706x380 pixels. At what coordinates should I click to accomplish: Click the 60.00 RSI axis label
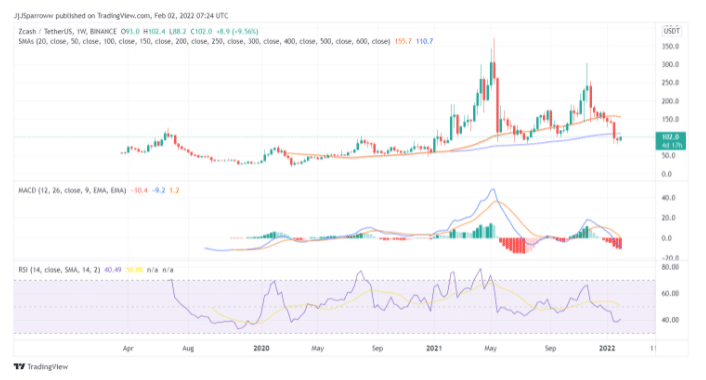click(x=670, y=293)
